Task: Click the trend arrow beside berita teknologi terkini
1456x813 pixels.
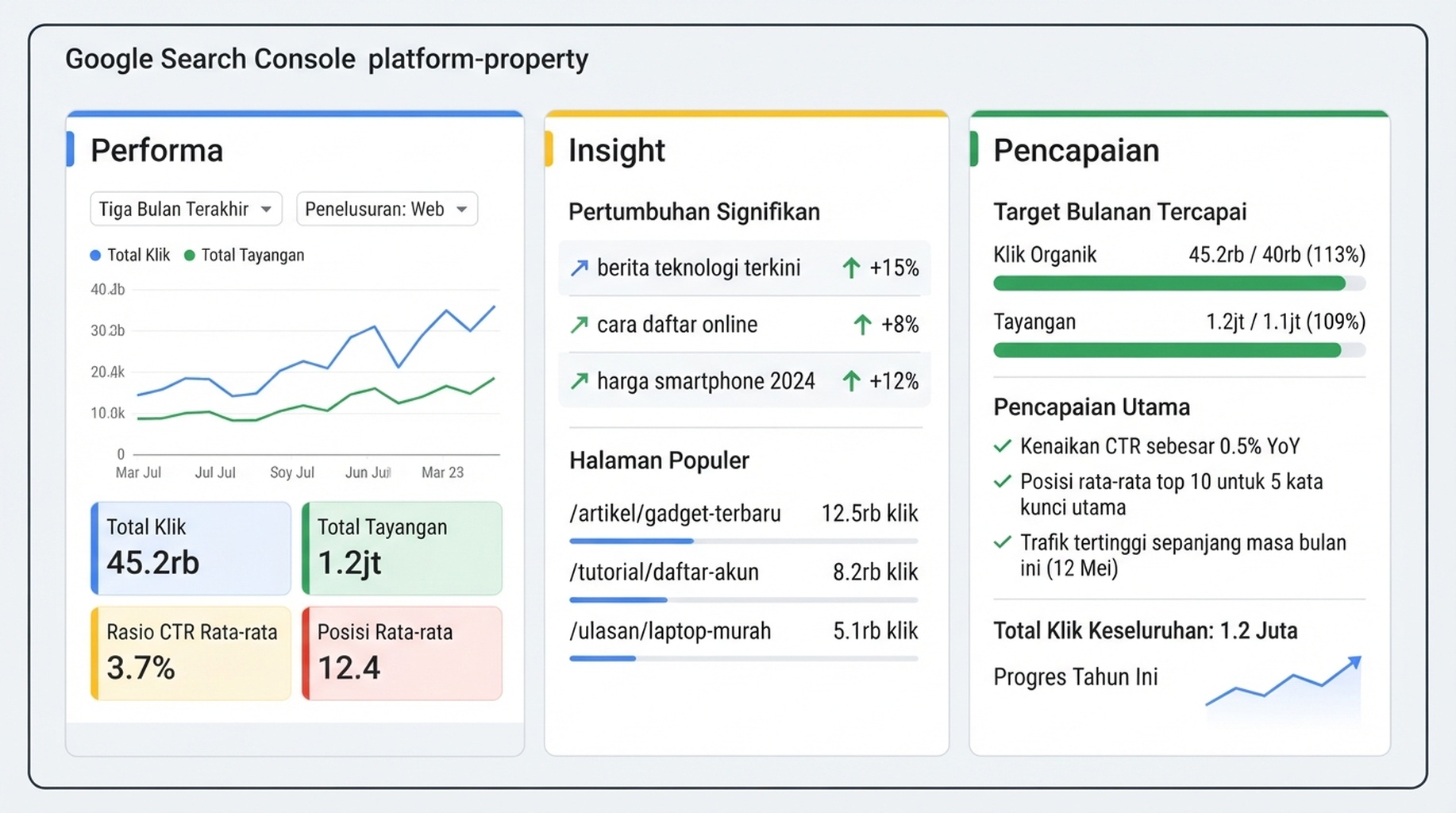Action: tap(580, 268)
